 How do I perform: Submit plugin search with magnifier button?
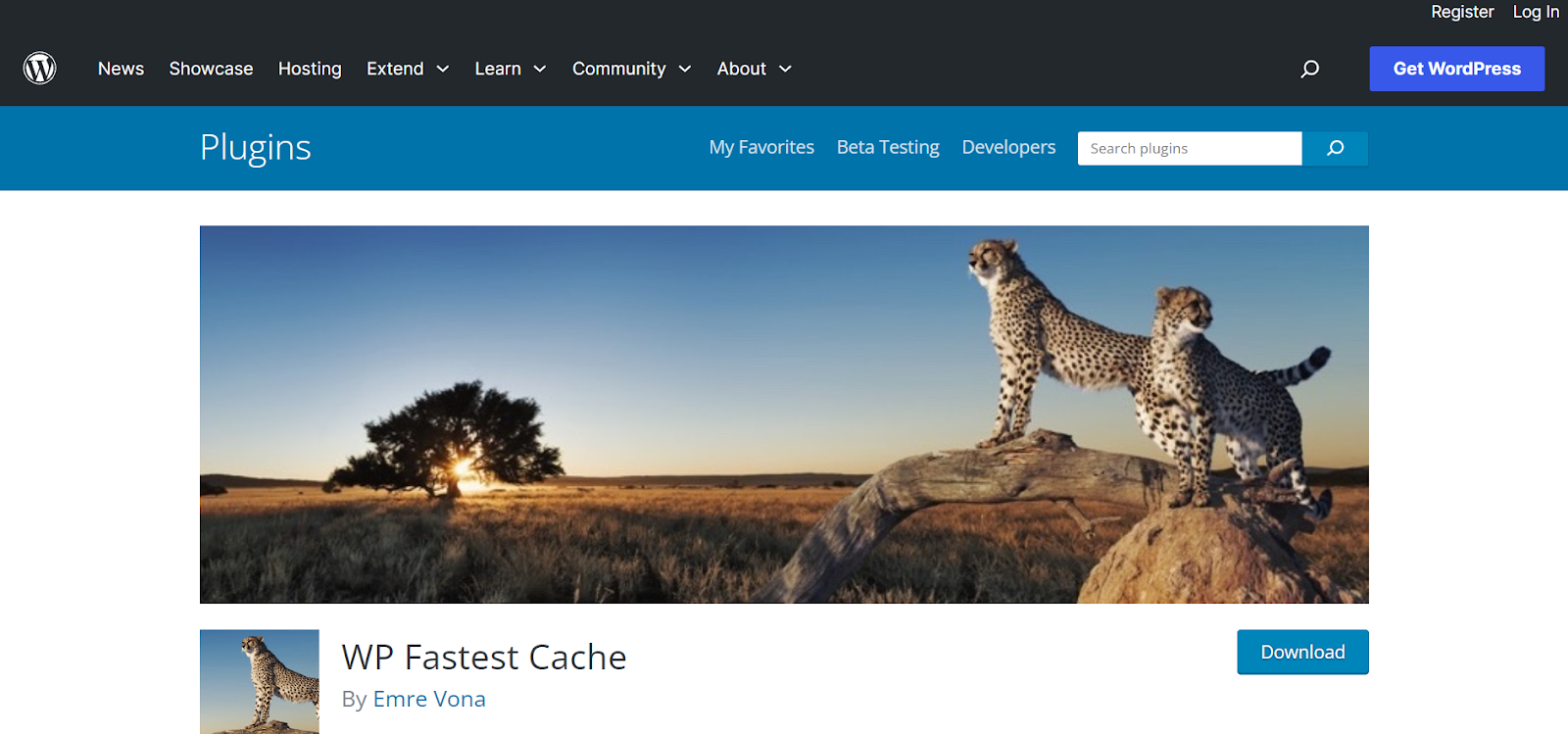[x=1335, y=148]
